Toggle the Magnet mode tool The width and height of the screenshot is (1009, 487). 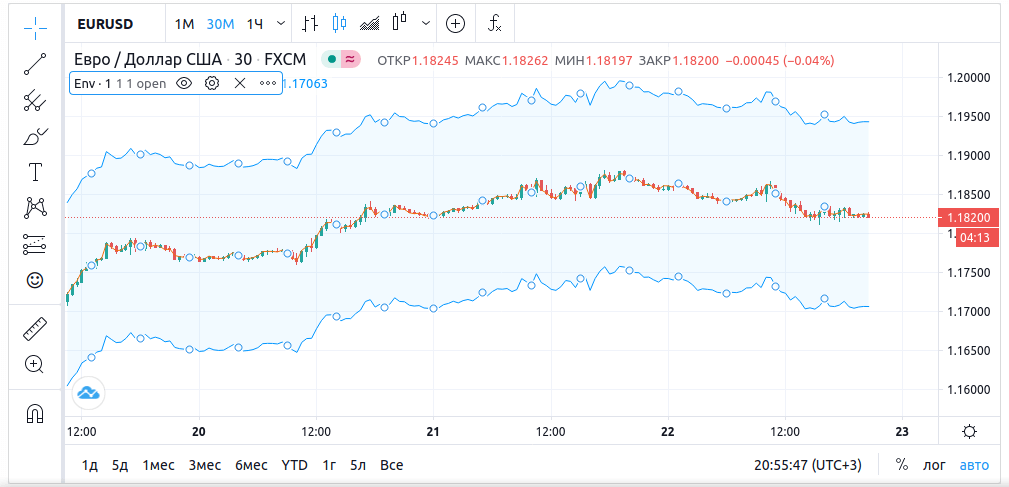click(x=35, y=413)
